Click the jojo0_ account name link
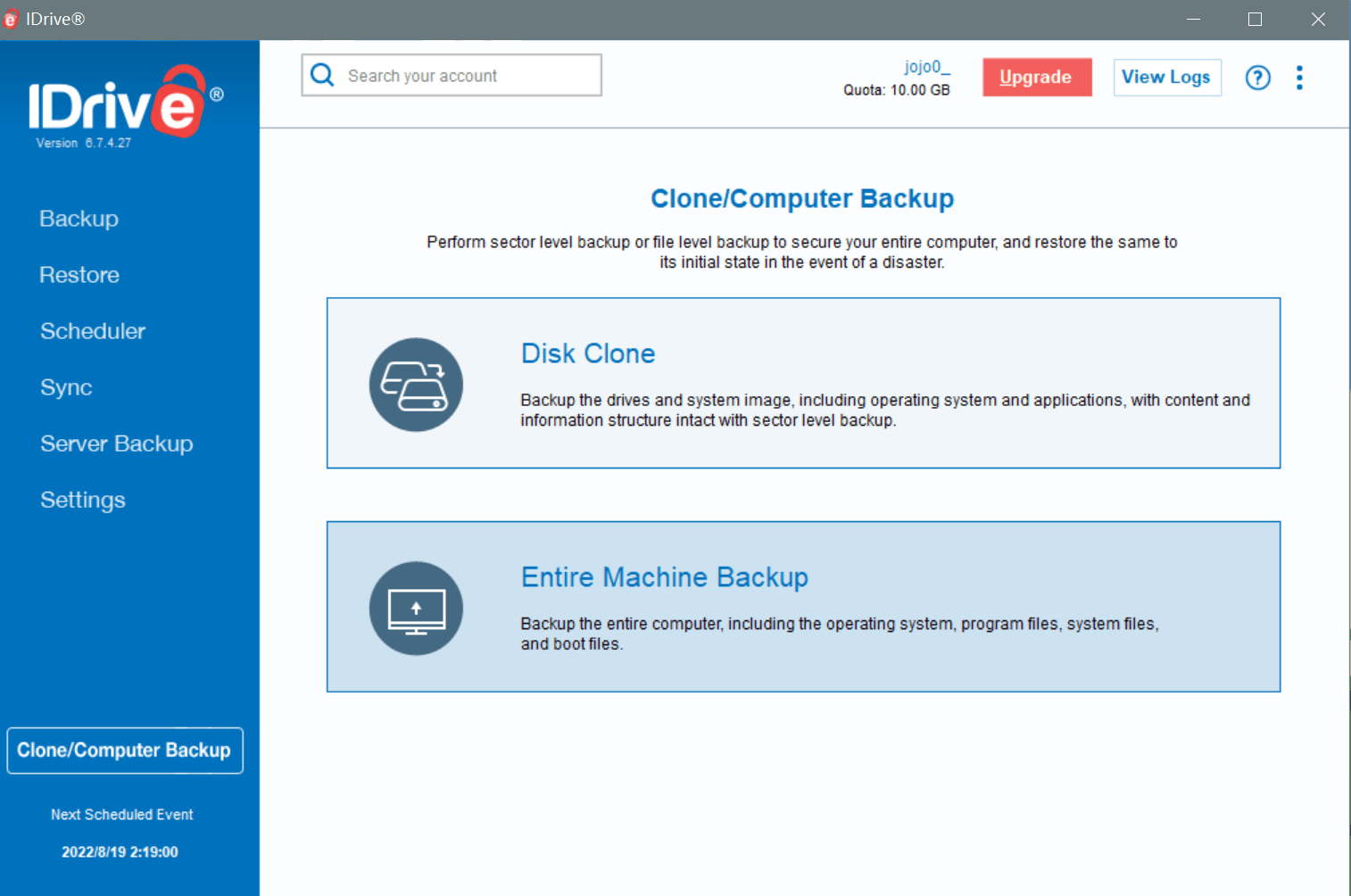The image size is (1351, 896). coord(927,67)
